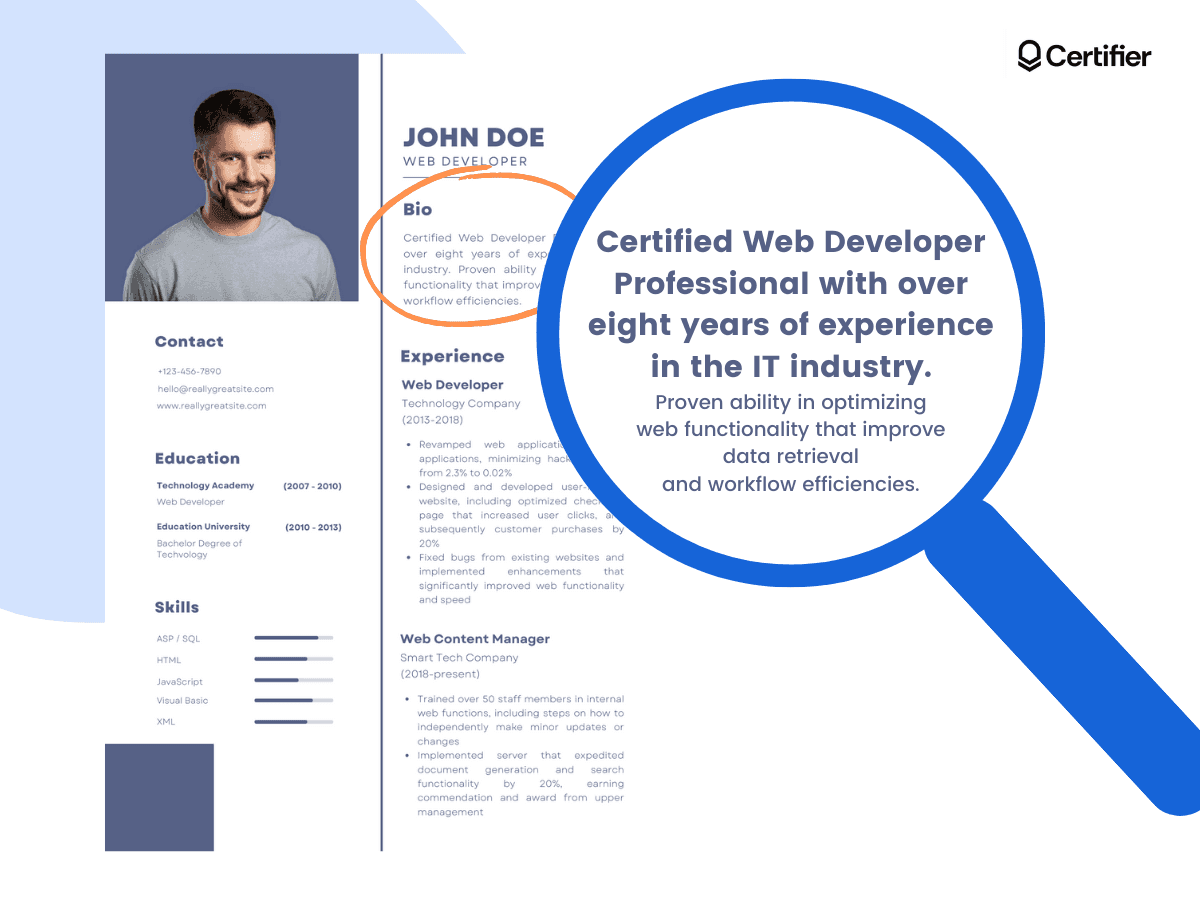Adjust the HTML skill progress bar

tap(294, 659)
